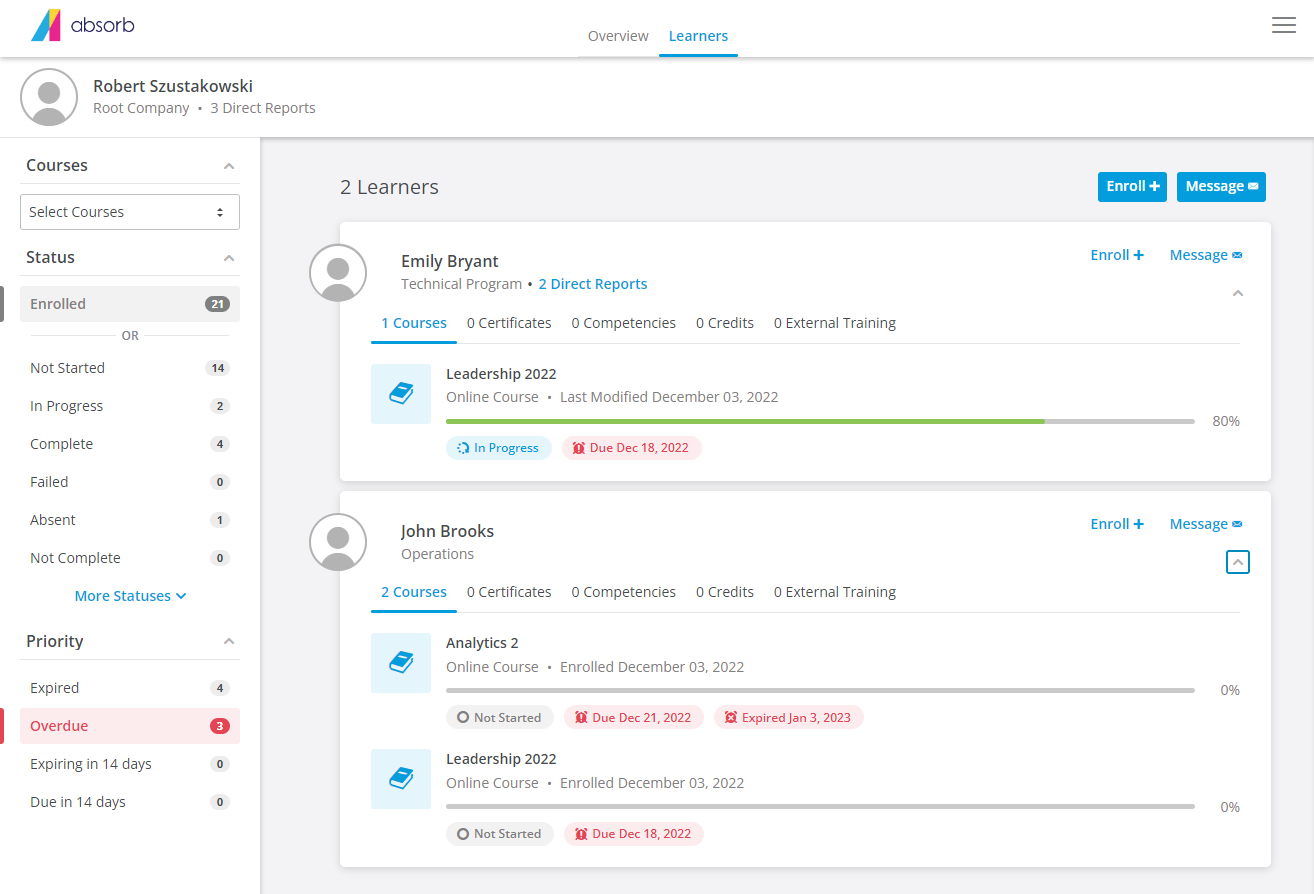
Task: Click John Brooks' avatar
Action: pos(338,542)
